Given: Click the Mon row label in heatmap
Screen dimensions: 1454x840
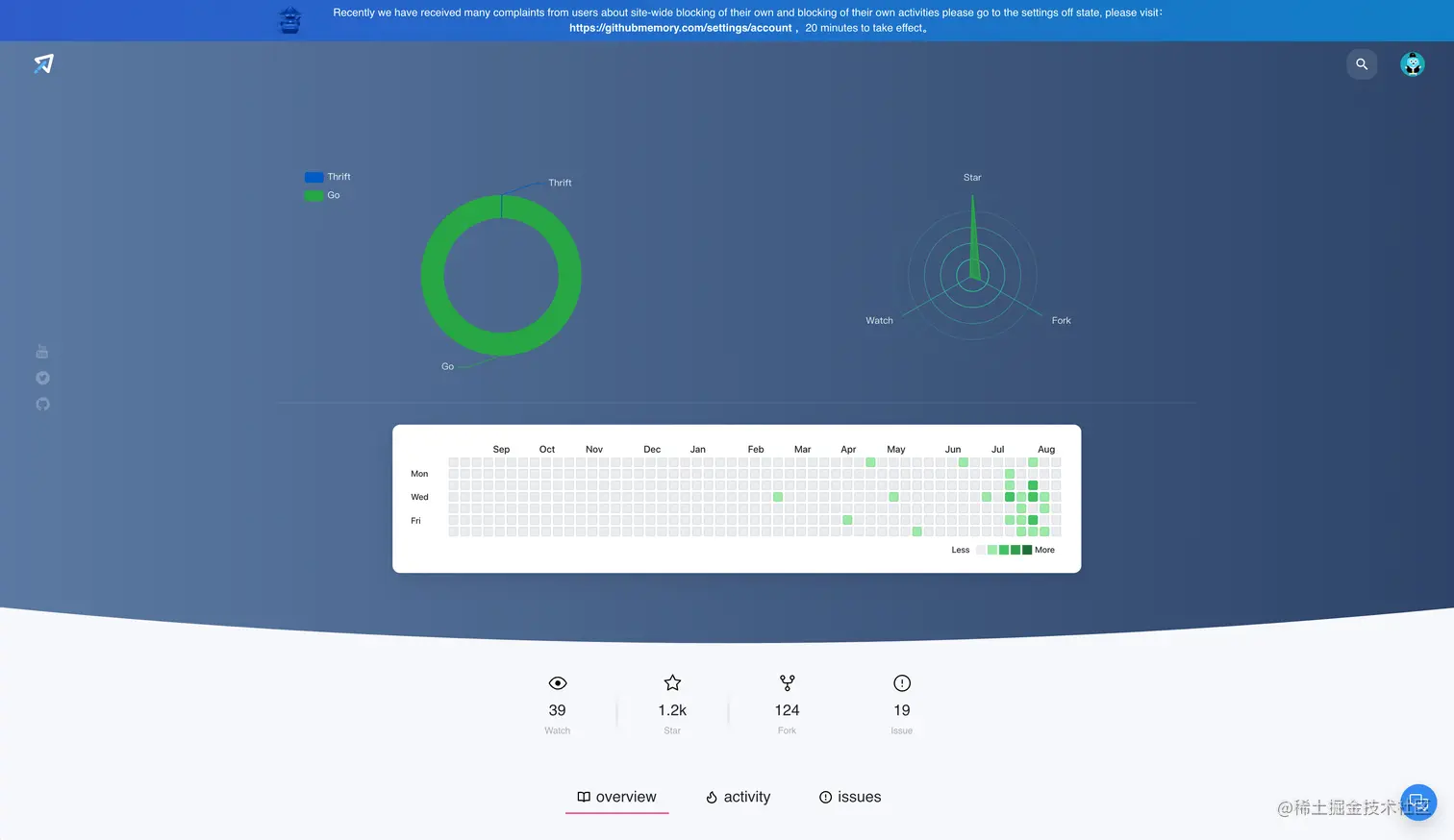Looking at the screenshot, I should pyautogui.click(x=419, y=474).
